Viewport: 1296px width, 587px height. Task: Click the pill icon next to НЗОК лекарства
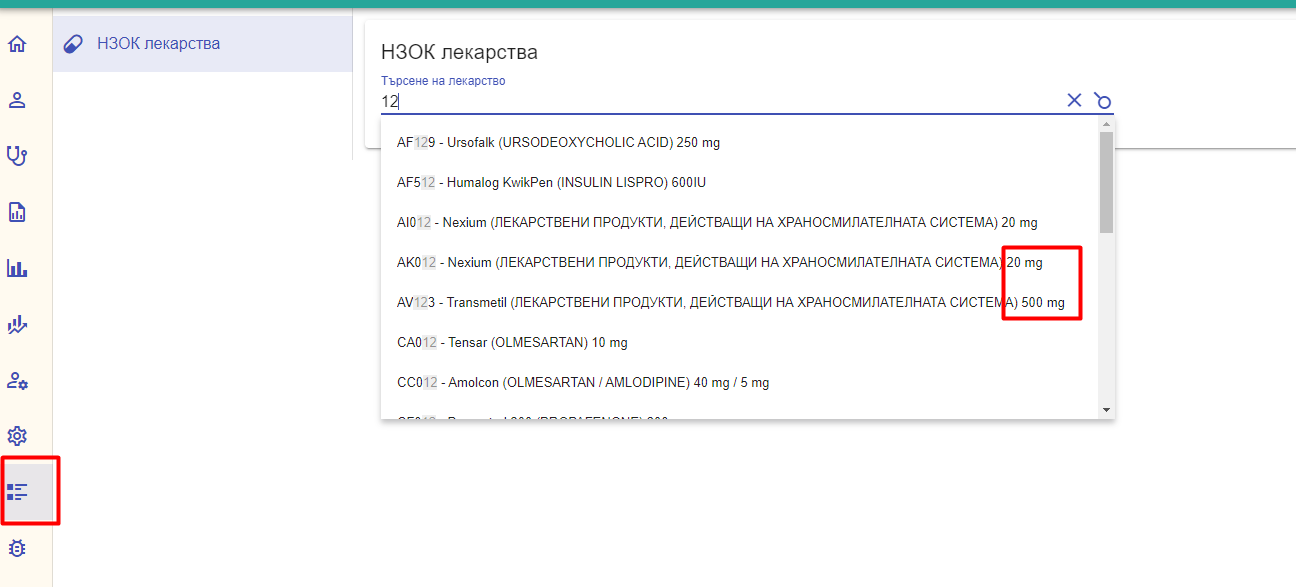point(73,44)
